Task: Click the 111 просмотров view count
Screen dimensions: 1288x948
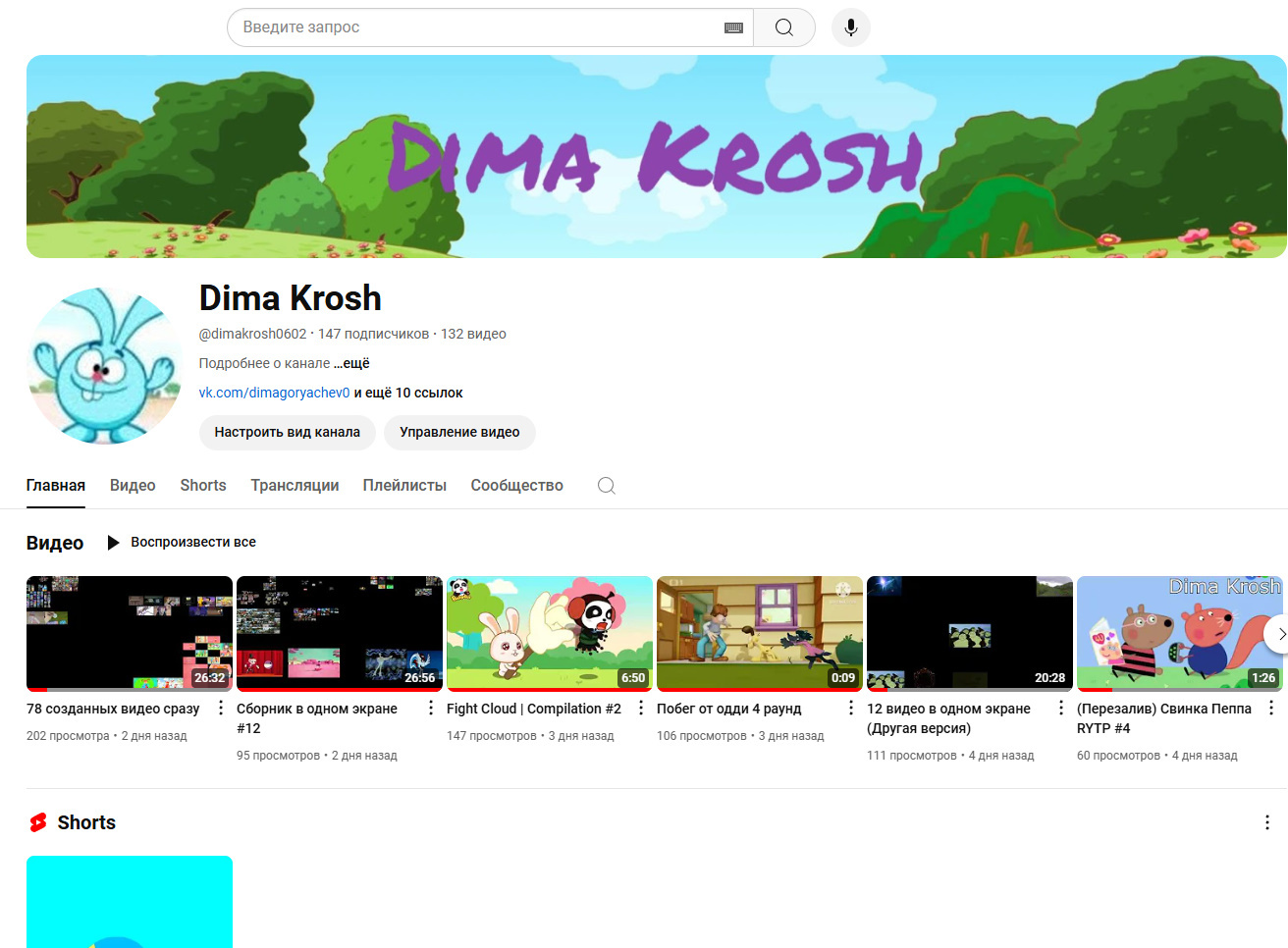Action: 912,756
